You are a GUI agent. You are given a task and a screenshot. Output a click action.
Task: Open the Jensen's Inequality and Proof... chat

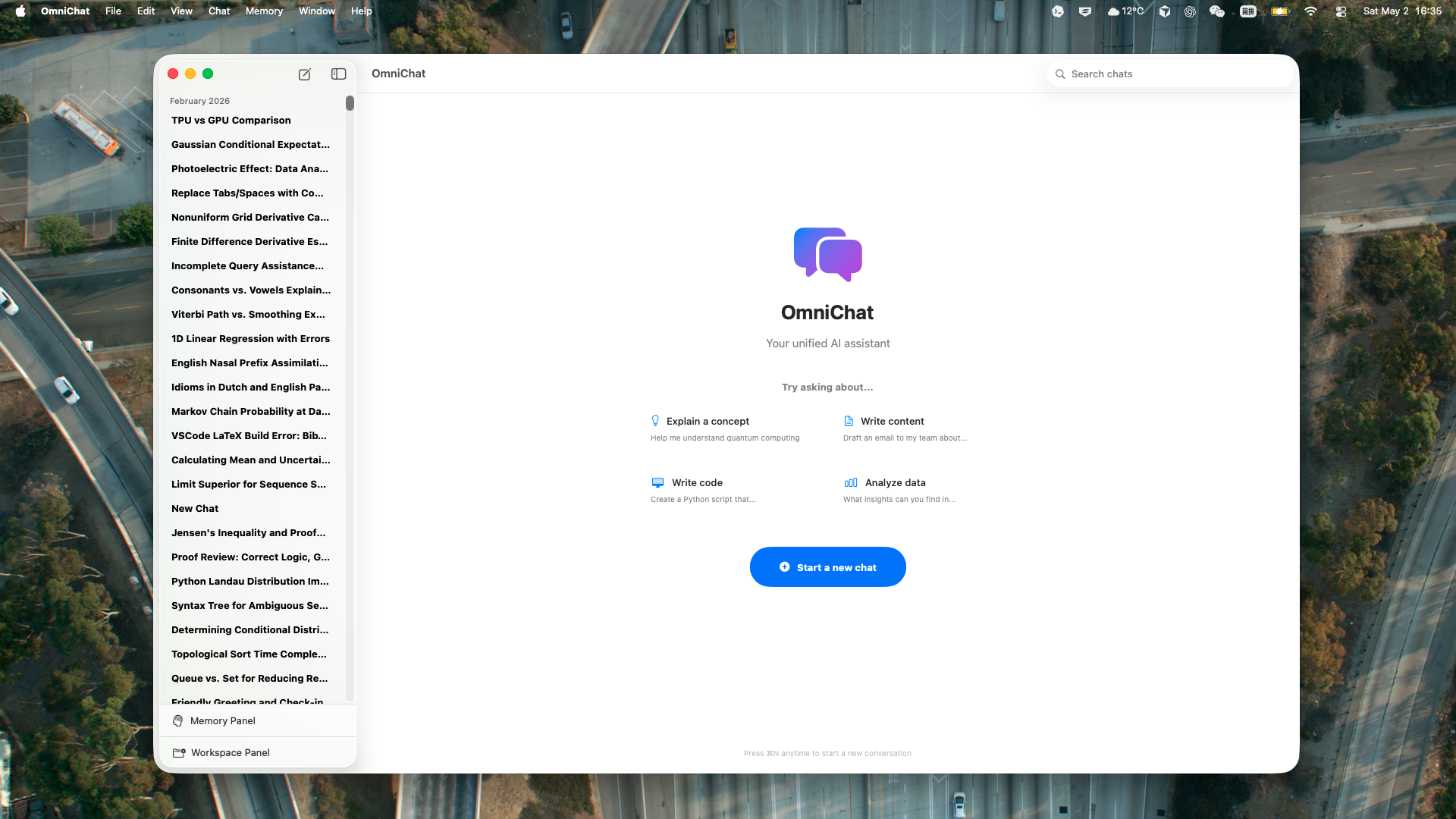click(x=253, y=533)
